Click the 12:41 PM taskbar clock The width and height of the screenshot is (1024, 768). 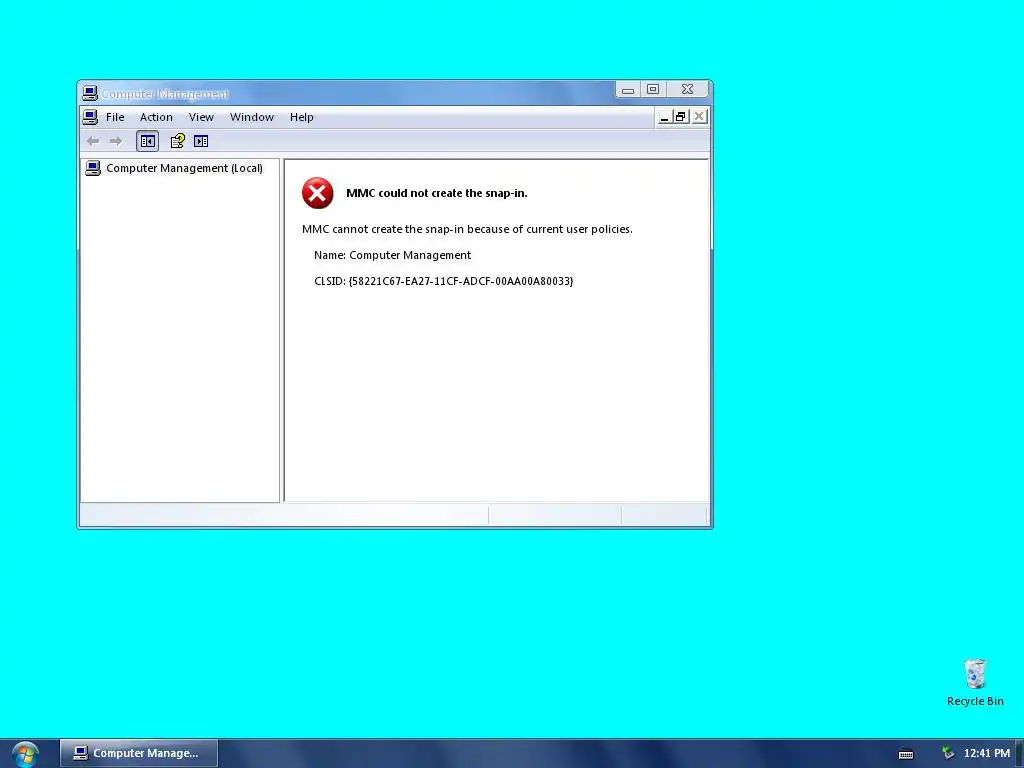click(x=987, y=754)
